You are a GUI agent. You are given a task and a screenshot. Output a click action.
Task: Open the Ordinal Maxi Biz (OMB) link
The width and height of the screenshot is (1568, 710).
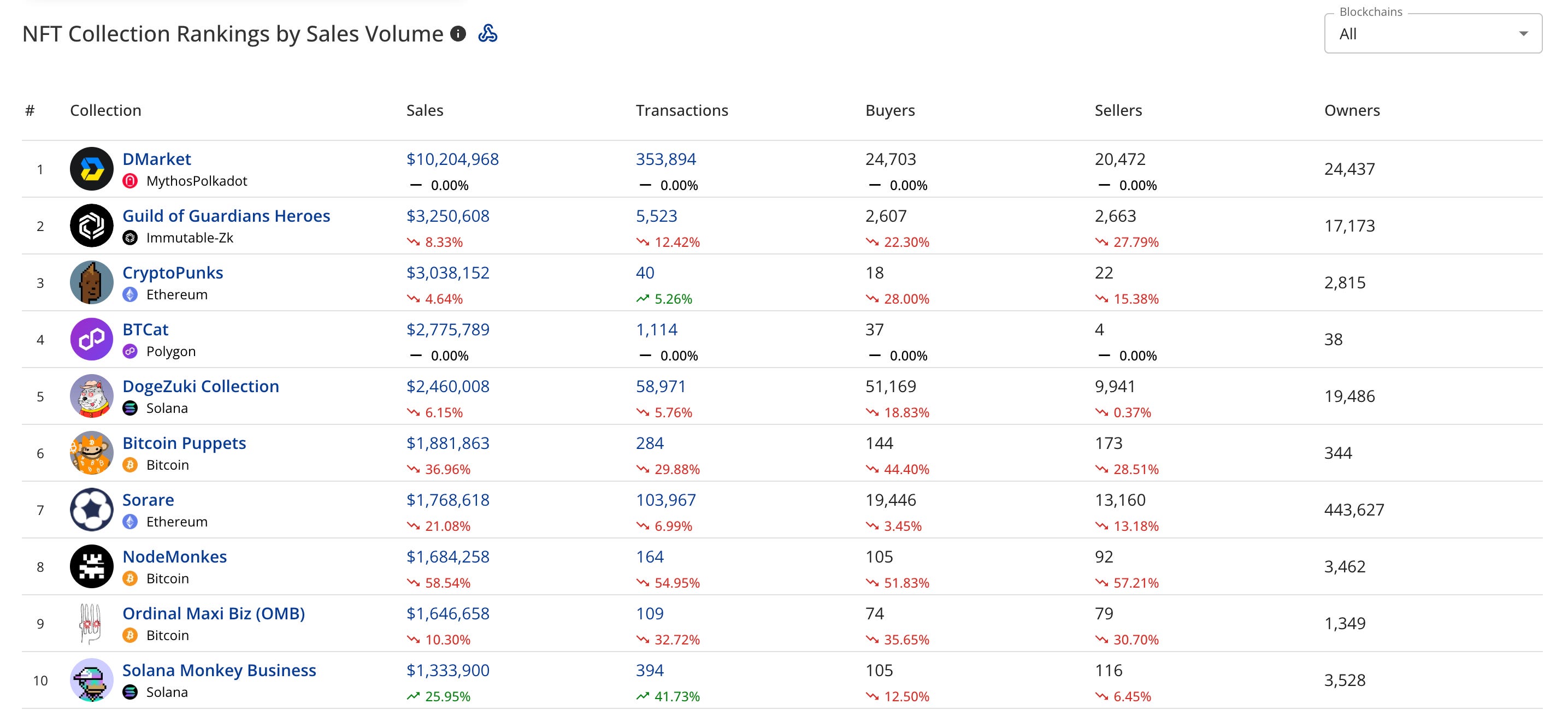(x=213, y=613)
